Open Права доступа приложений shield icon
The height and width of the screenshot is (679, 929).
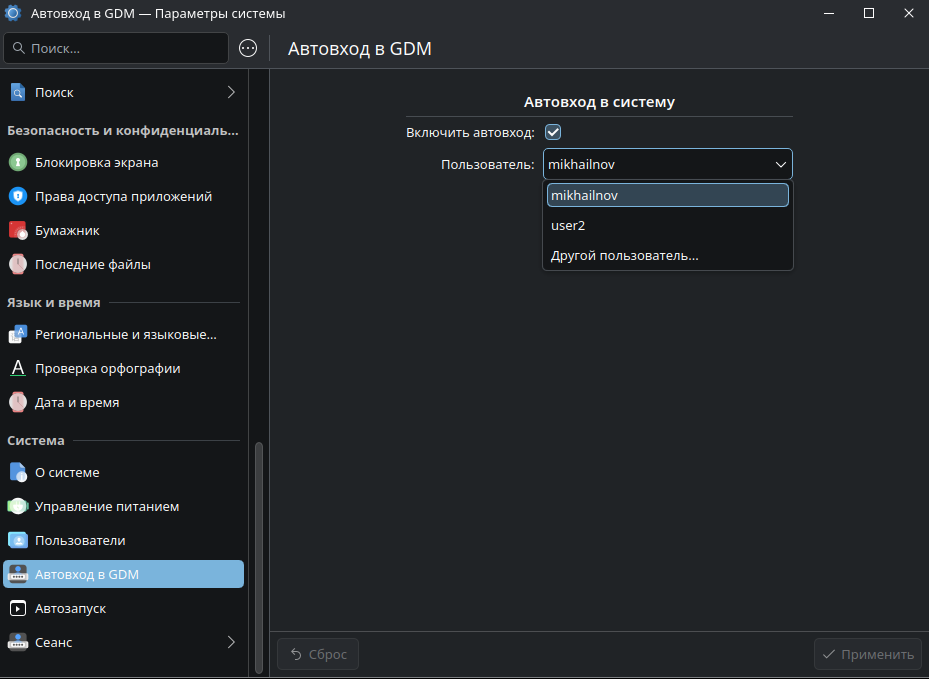[18, 196]
